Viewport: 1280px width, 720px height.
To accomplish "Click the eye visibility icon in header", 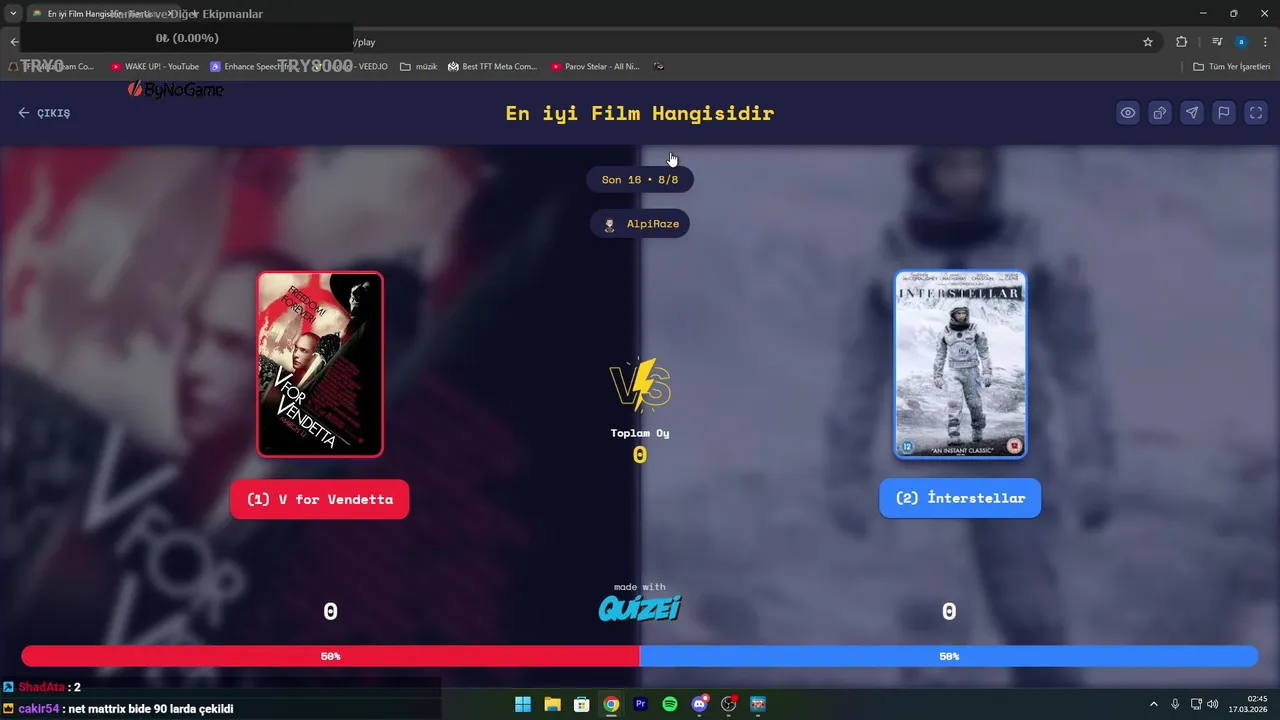I will click(1128, 113).
